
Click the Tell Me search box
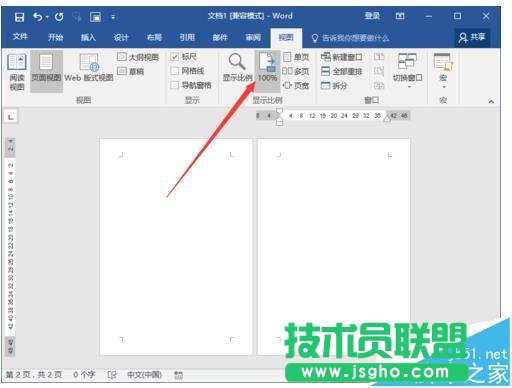pos(350,38)
